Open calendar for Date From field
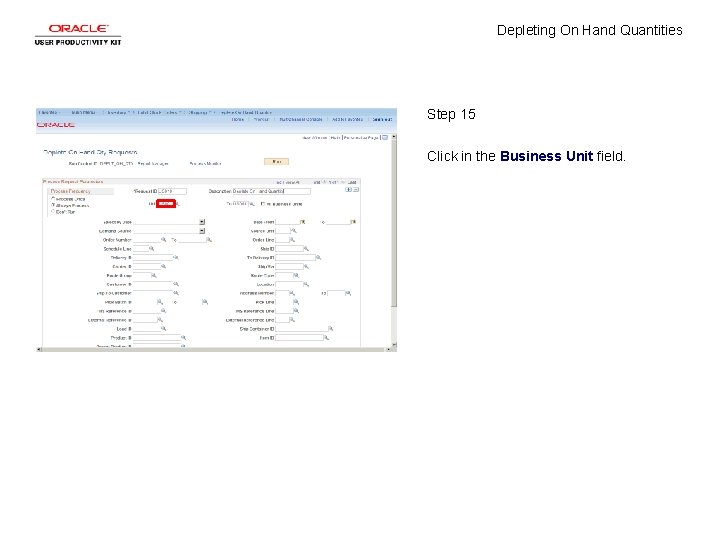The width and height of the screenshot is (720, 540). tap(302, 222)
